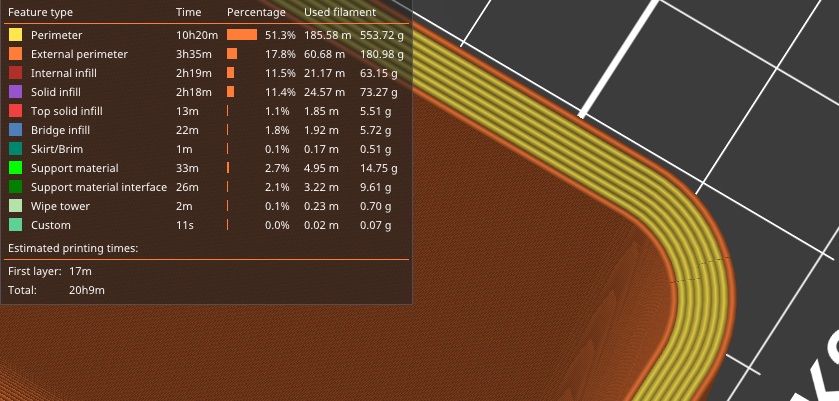
Task: Toggle Support material bright green swatch
Action: click(x=16, y=168)
